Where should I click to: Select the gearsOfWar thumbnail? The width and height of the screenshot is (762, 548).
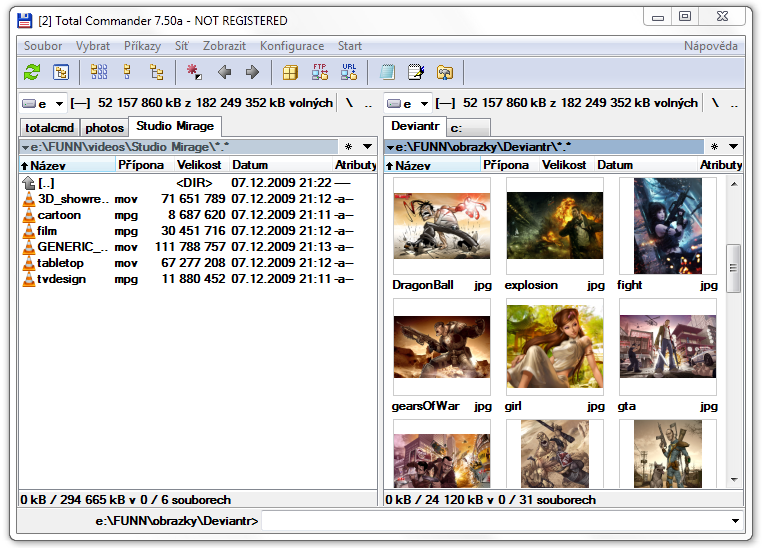click(442, 347)
